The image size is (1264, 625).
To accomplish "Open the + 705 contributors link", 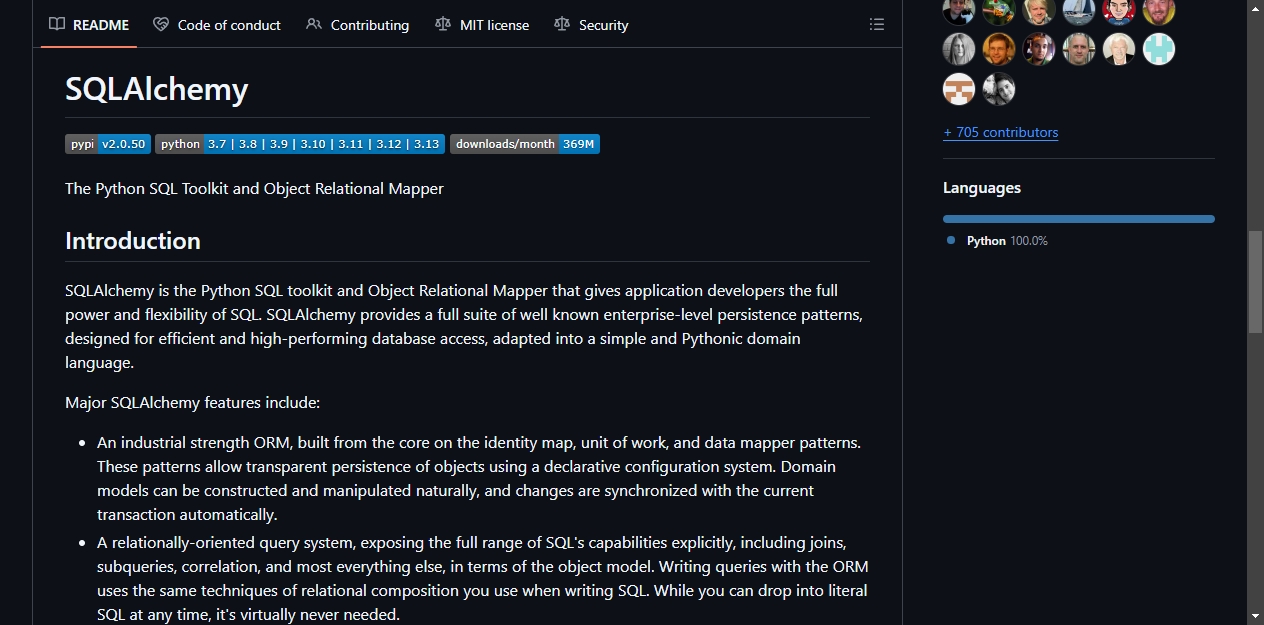I will (1000, 132).
